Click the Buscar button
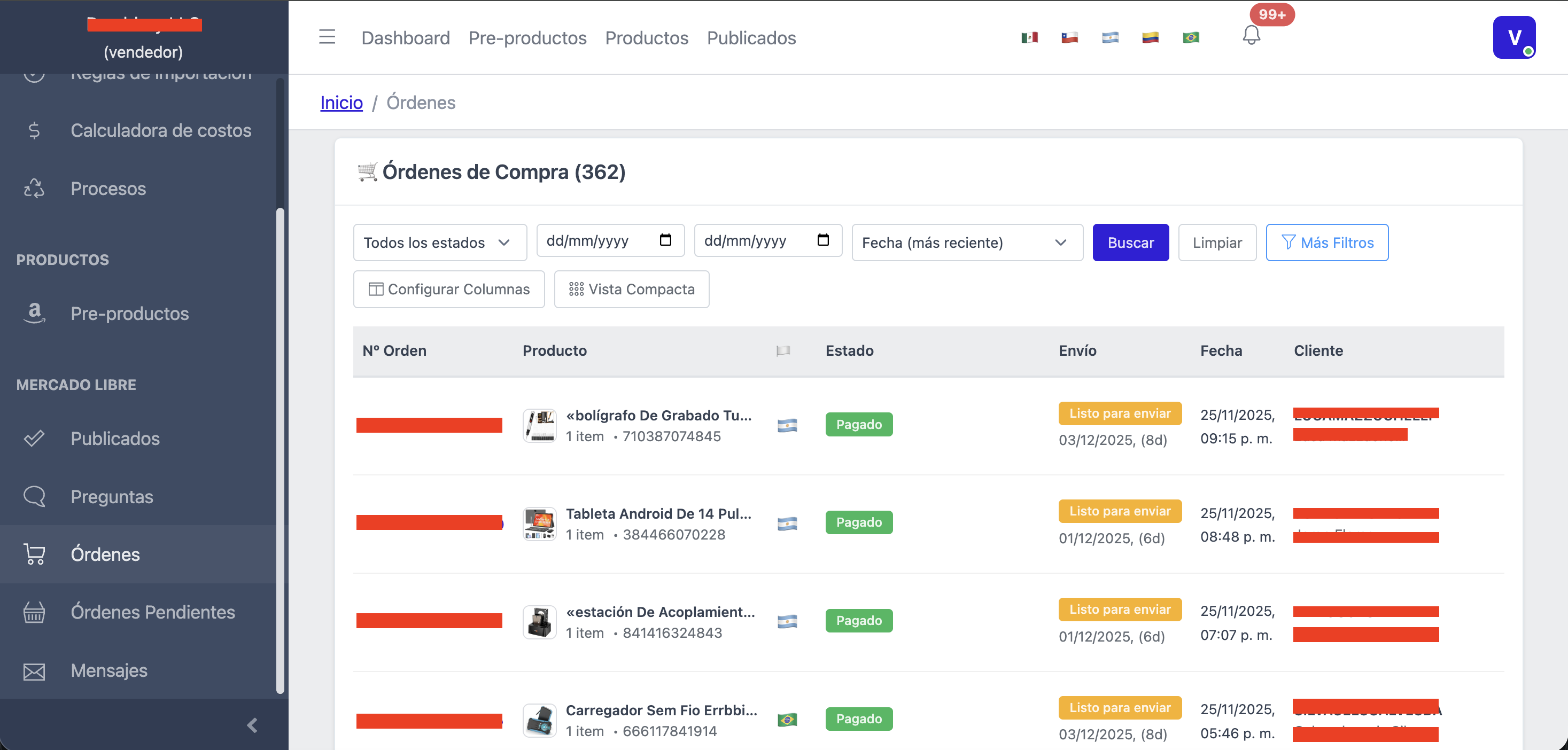 [1130, 242]
